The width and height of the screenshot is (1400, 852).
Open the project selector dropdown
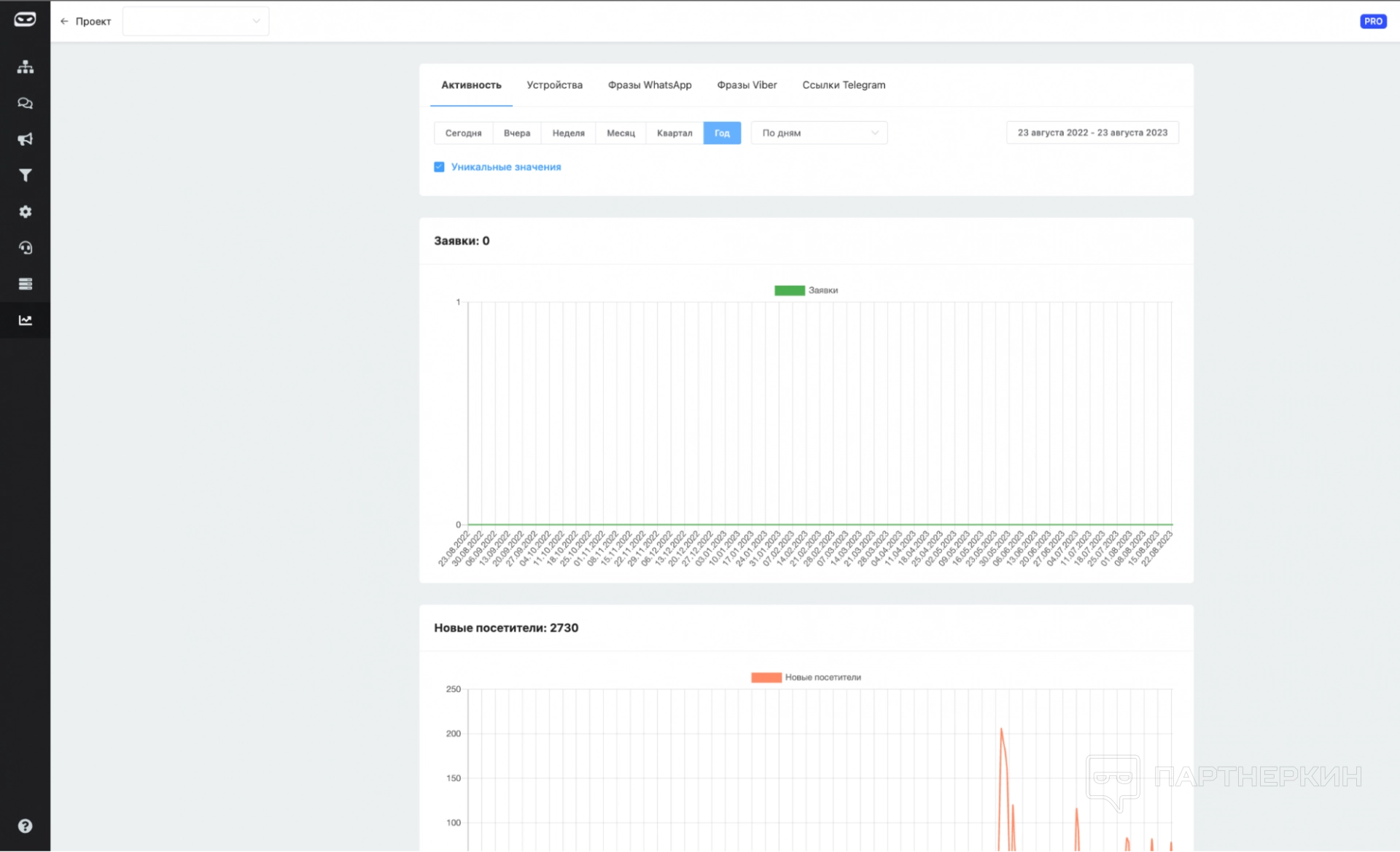(195, 21)
